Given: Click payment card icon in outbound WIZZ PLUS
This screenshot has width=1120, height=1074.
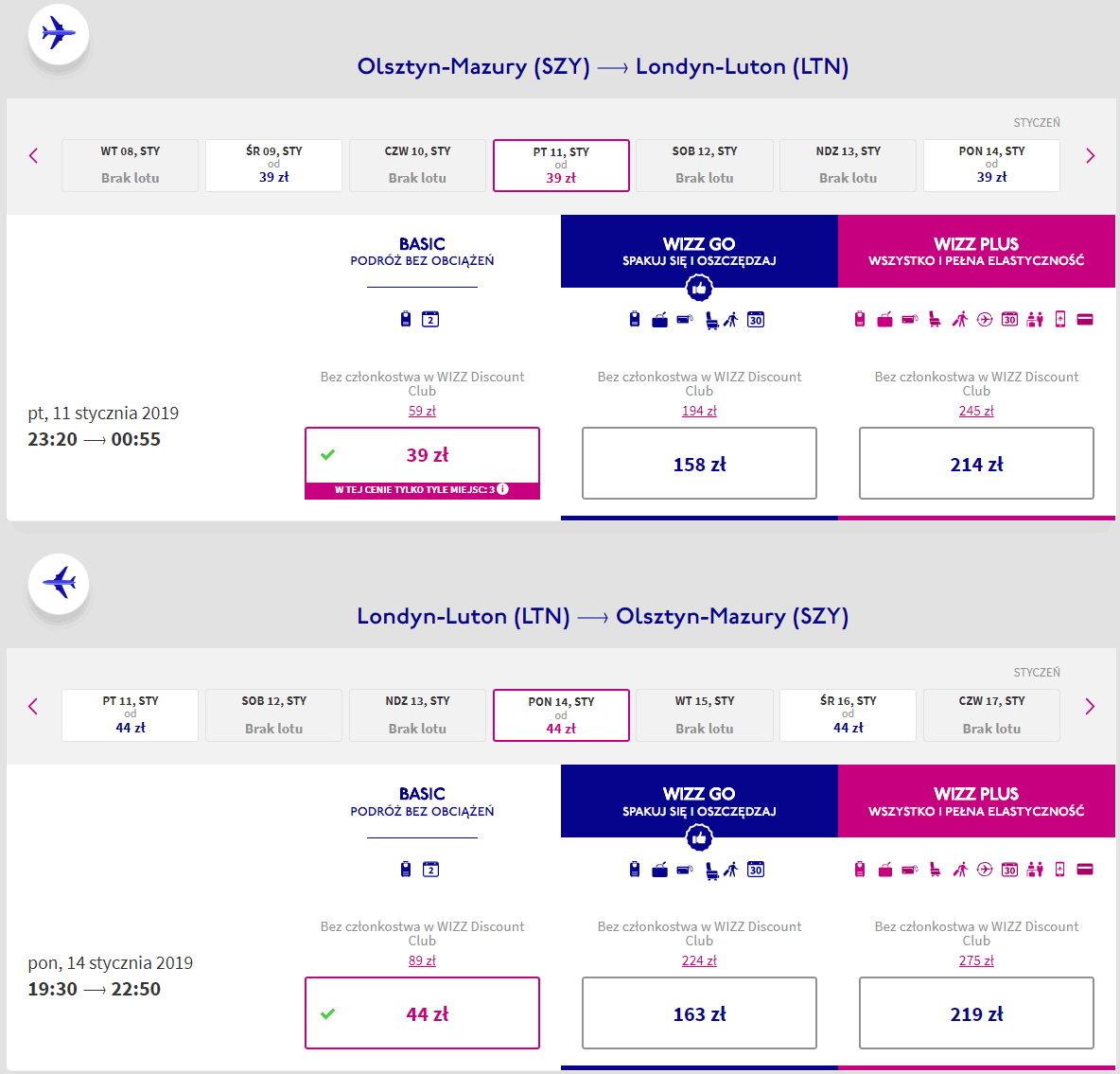Looking at the screenshot, I should [x=1085, y=320].
